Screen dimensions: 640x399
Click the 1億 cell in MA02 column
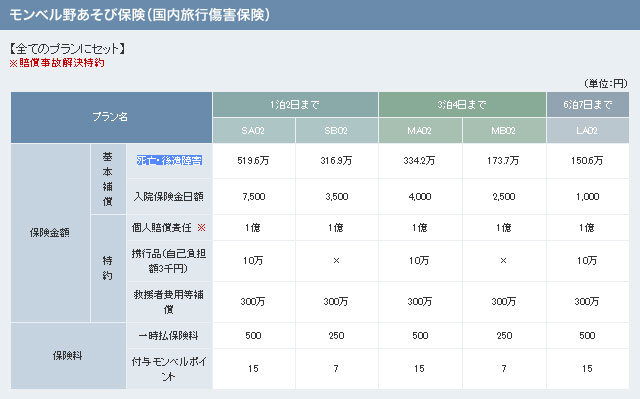point(420,228)
